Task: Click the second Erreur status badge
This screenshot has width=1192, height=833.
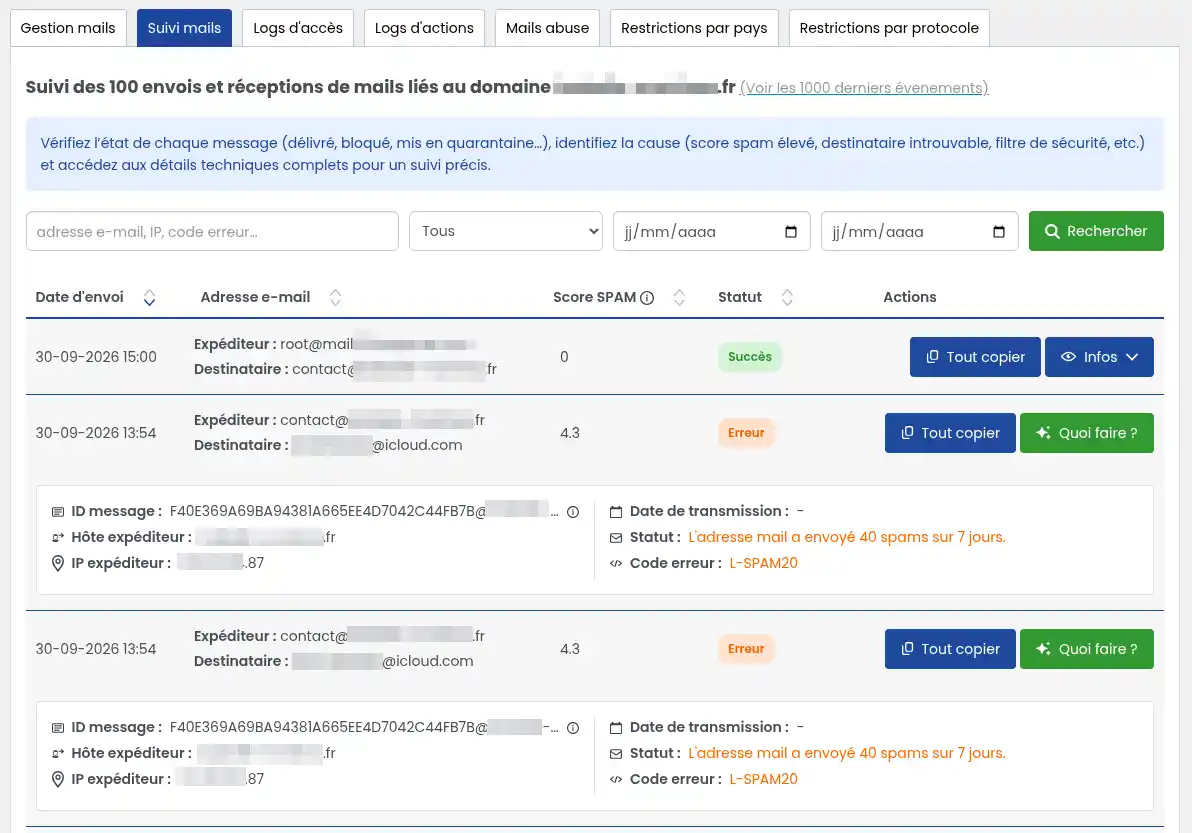Action: click(x=746, y=648)
